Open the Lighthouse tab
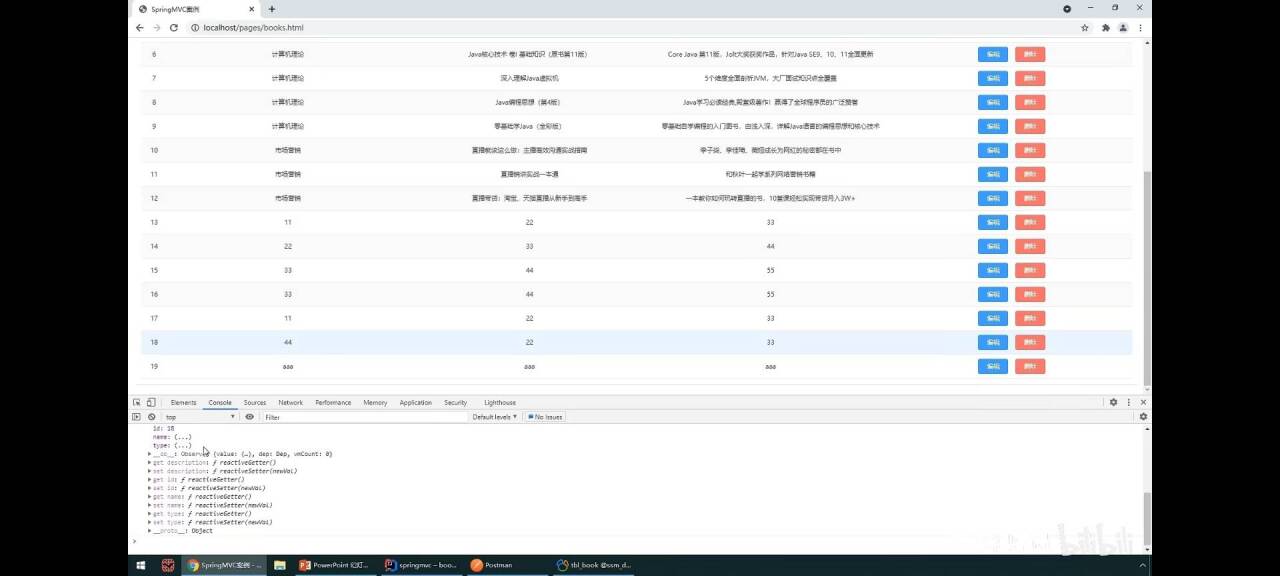1280x576 pixels. (x=500, y=402)
